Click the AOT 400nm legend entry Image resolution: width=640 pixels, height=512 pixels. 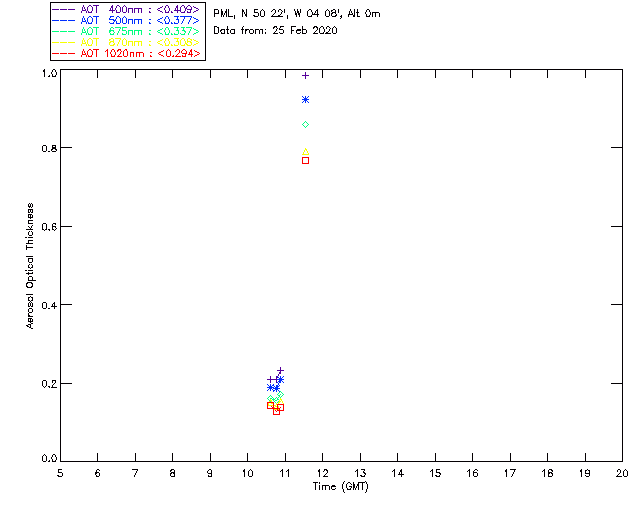[x=127, y=9]
